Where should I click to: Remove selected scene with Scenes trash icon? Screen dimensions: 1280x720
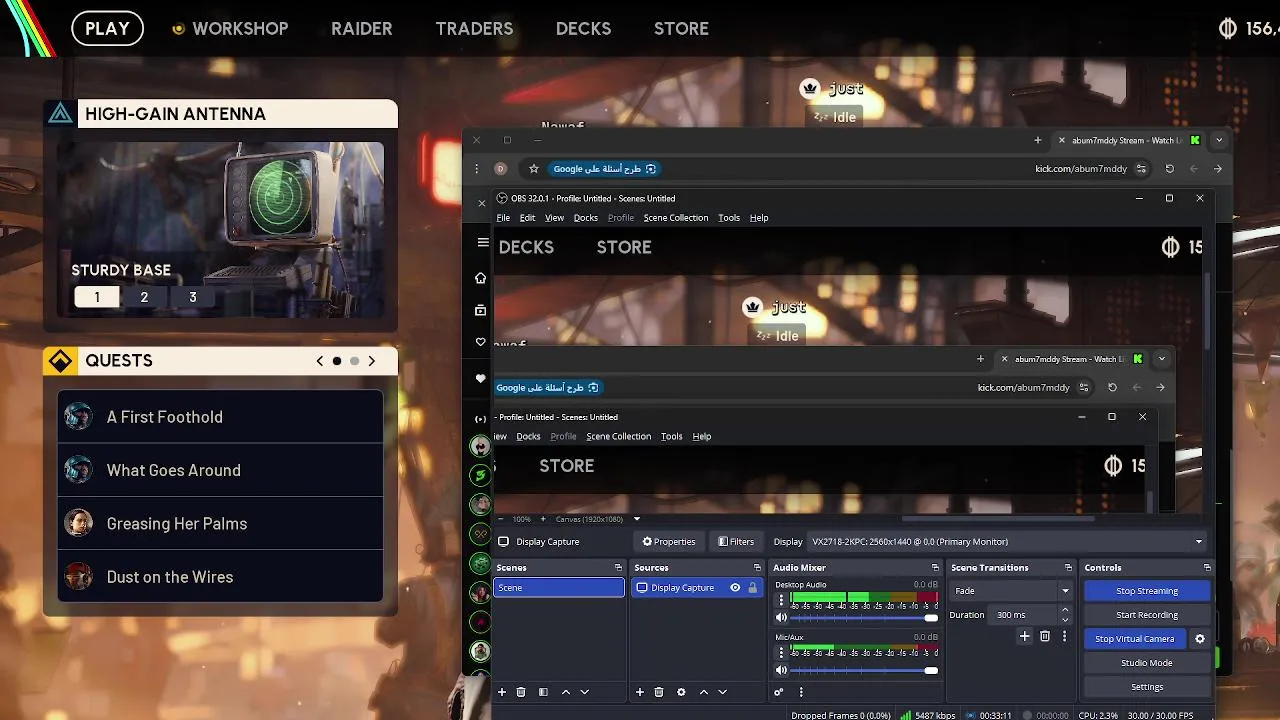521,692
